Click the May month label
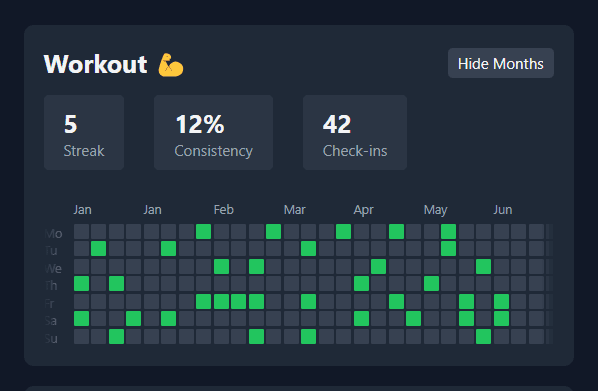The image size is (598, 391). coord(435,209)
